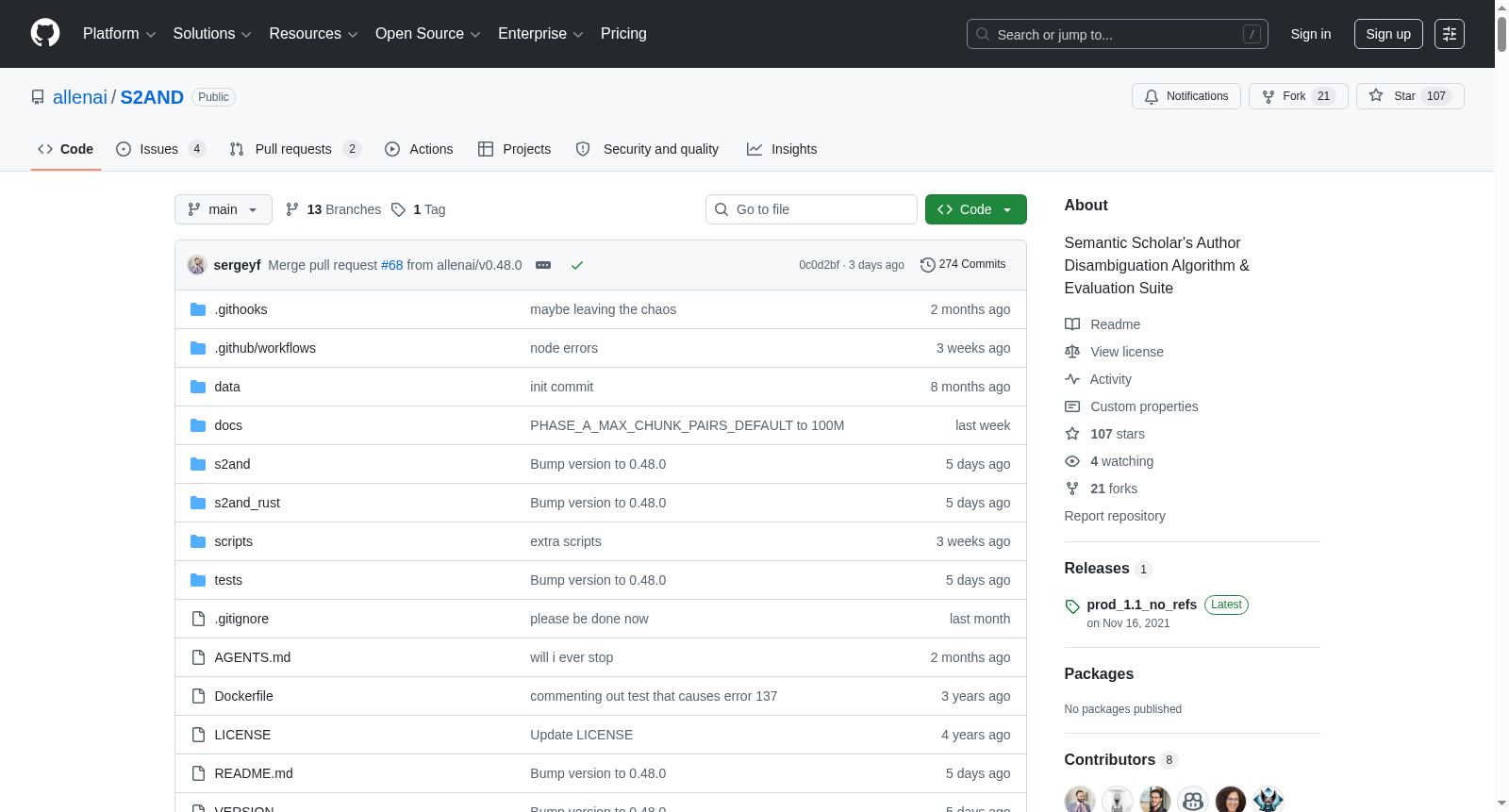Open the allenai organization link
1509x812 pixels.
pyautogui.click(x=80, y=97)
